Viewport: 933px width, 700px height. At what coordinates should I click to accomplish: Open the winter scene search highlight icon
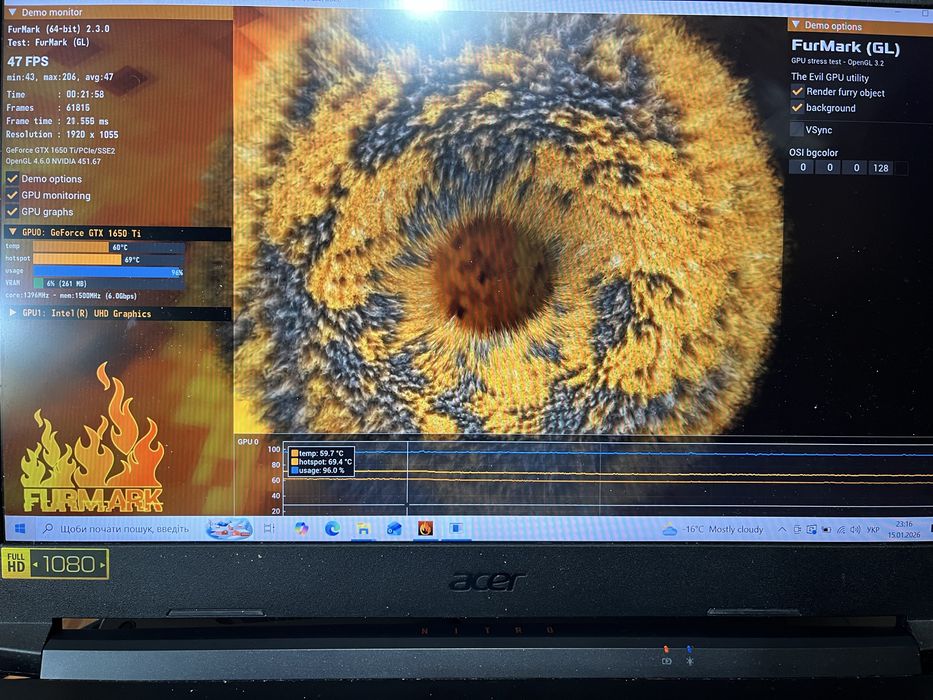point(229,529)
